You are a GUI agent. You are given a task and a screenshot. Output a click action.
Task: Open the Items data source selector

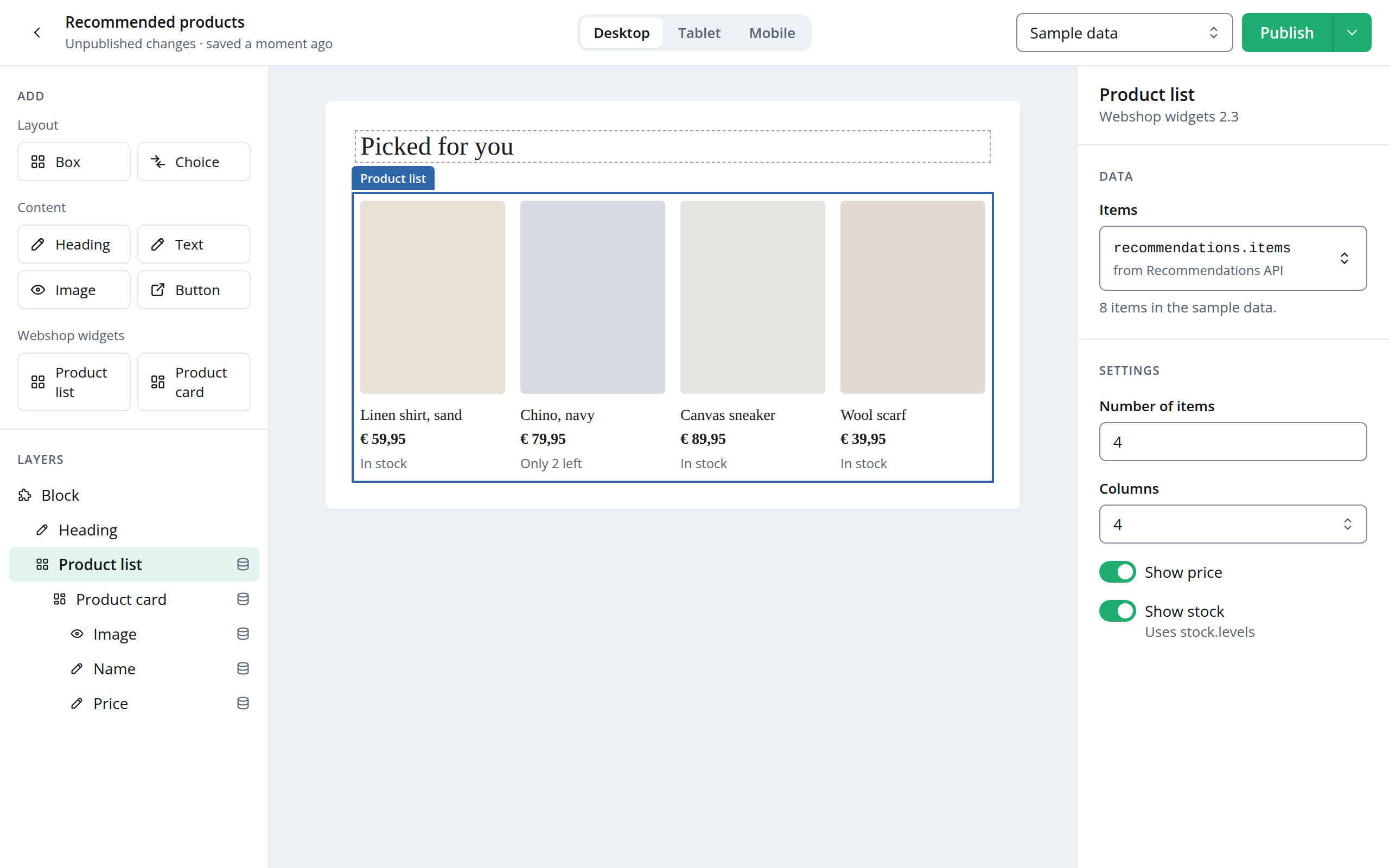click(x=1232, y=258)
